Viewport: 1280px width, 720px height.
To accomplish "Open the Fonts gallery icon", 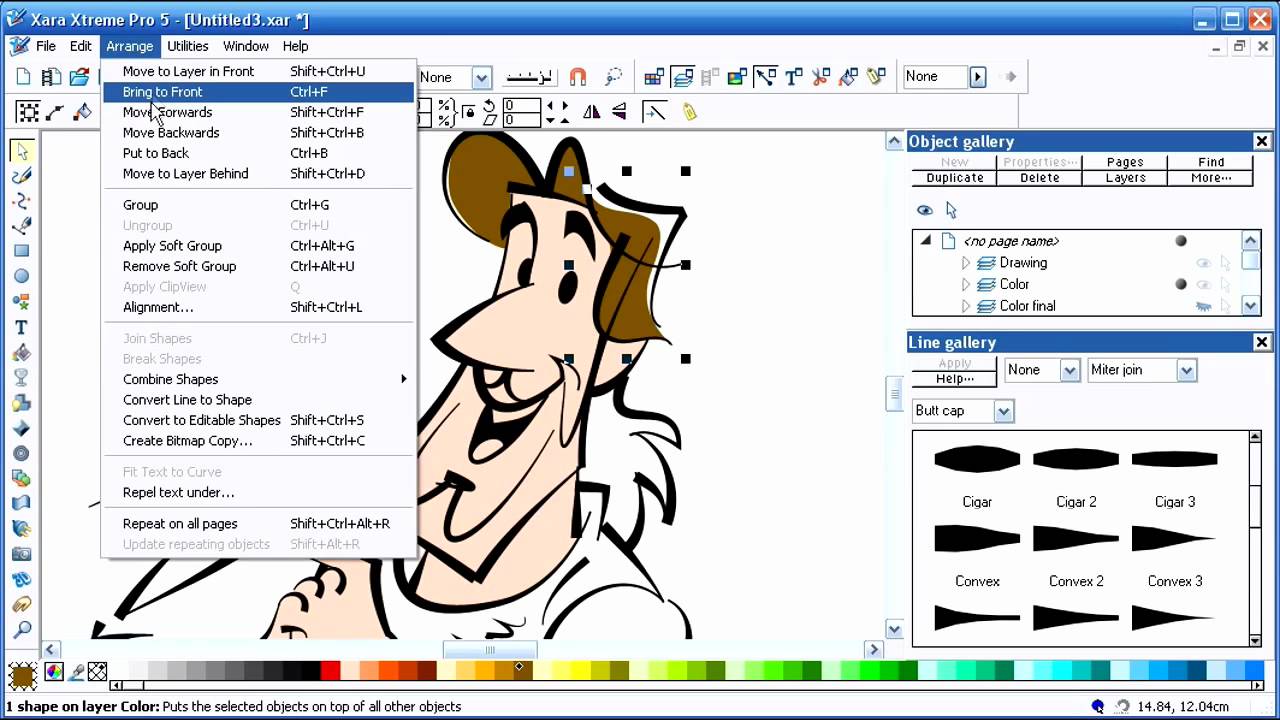I will tap(794, 77).
